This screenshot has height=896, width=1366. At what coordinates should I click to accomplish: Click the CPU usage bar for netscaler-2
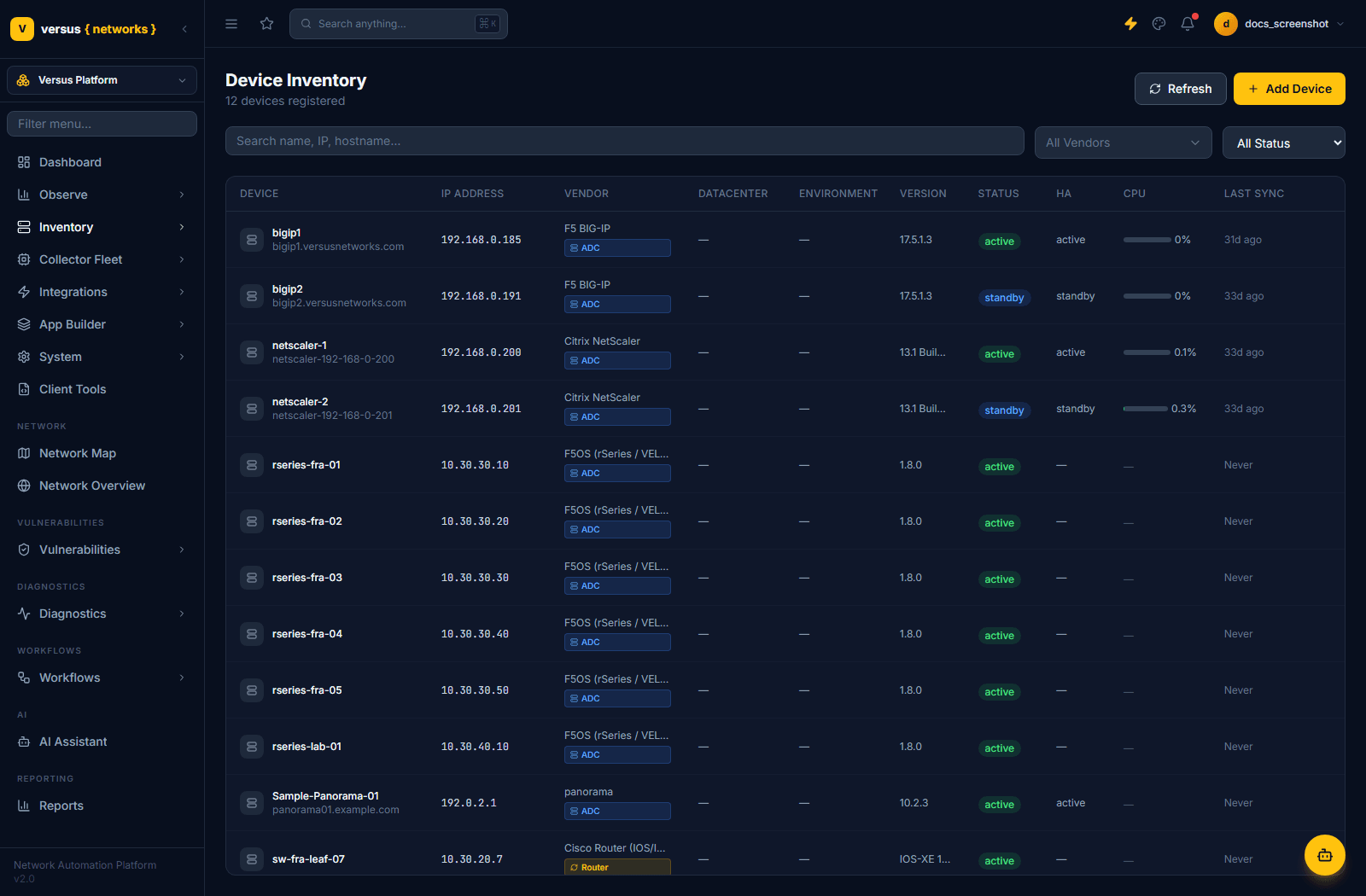coord(1146,409)
